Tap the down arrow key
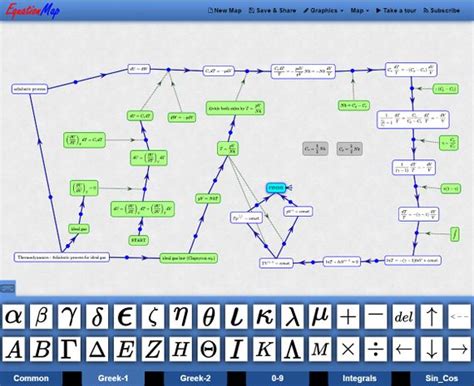 (x=432, y=349)
